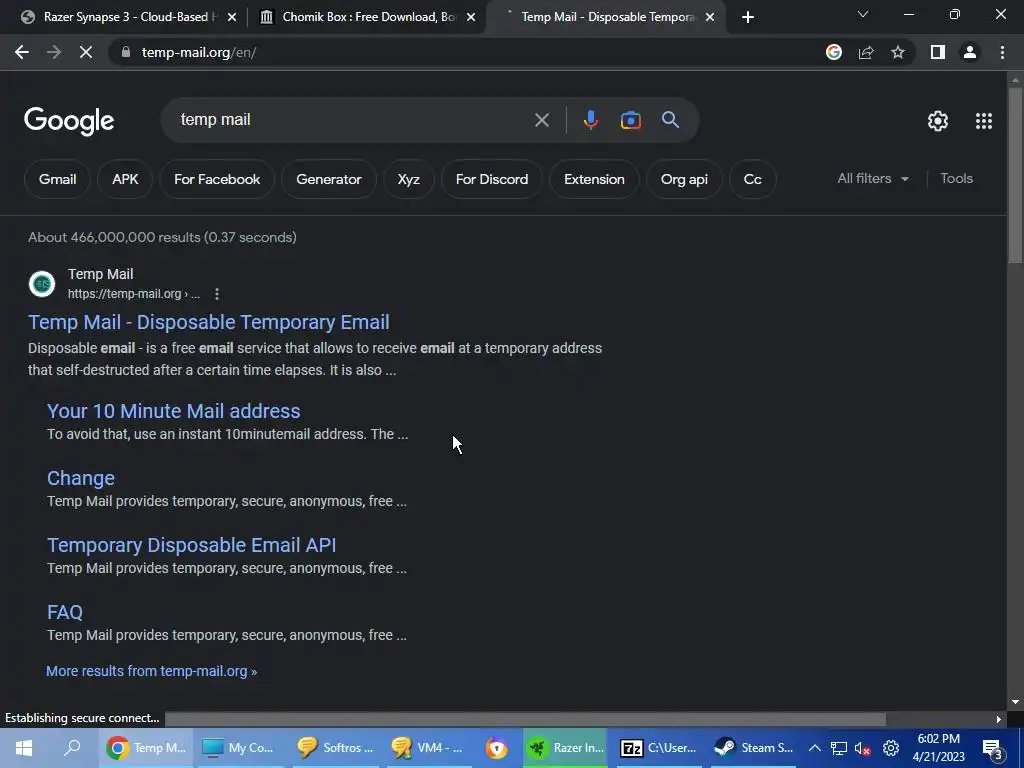Open Windows taskbar search
The image size is (1024, 768).
tap(72, 748)
